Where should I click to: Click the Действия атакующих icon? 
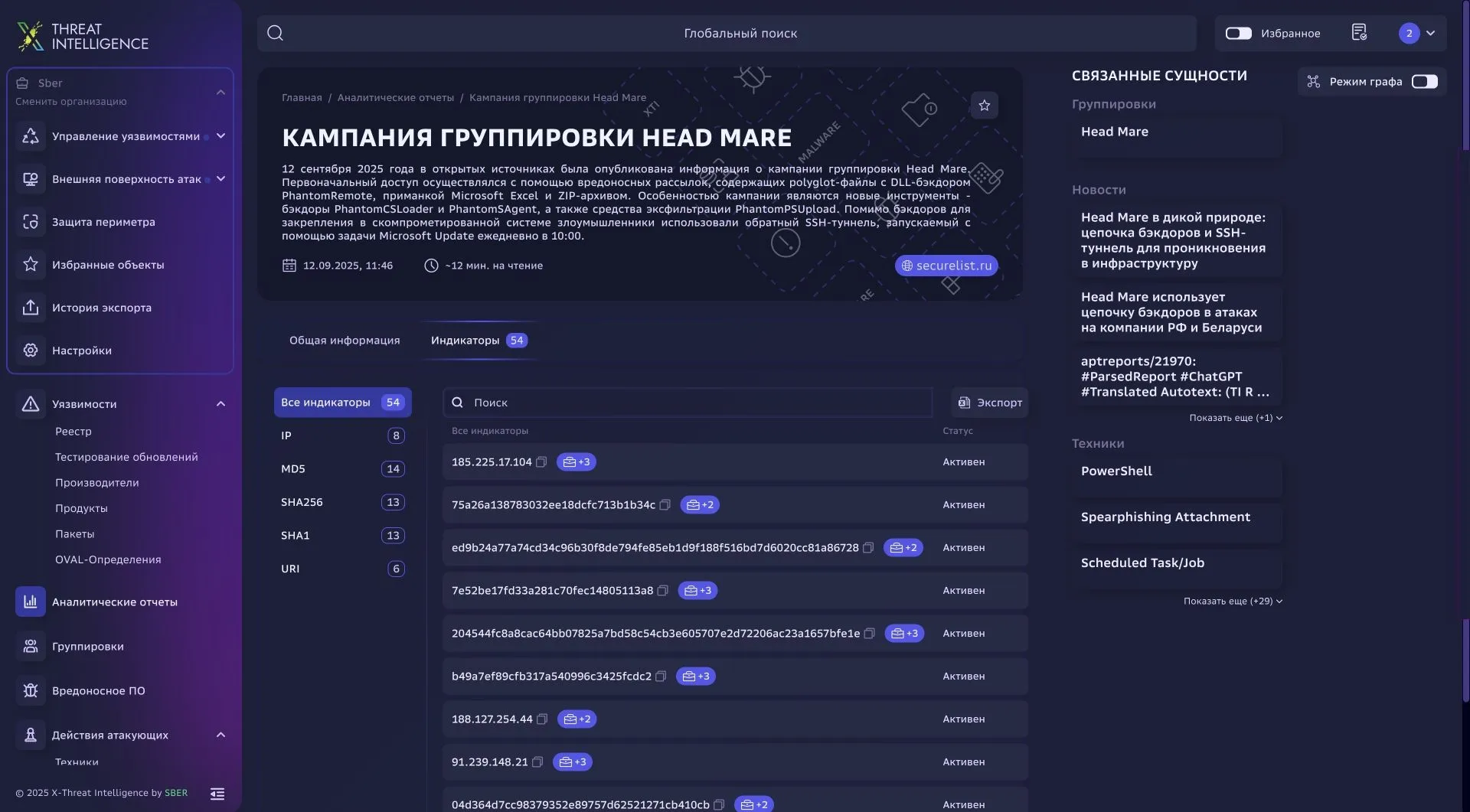click(31, 735)
